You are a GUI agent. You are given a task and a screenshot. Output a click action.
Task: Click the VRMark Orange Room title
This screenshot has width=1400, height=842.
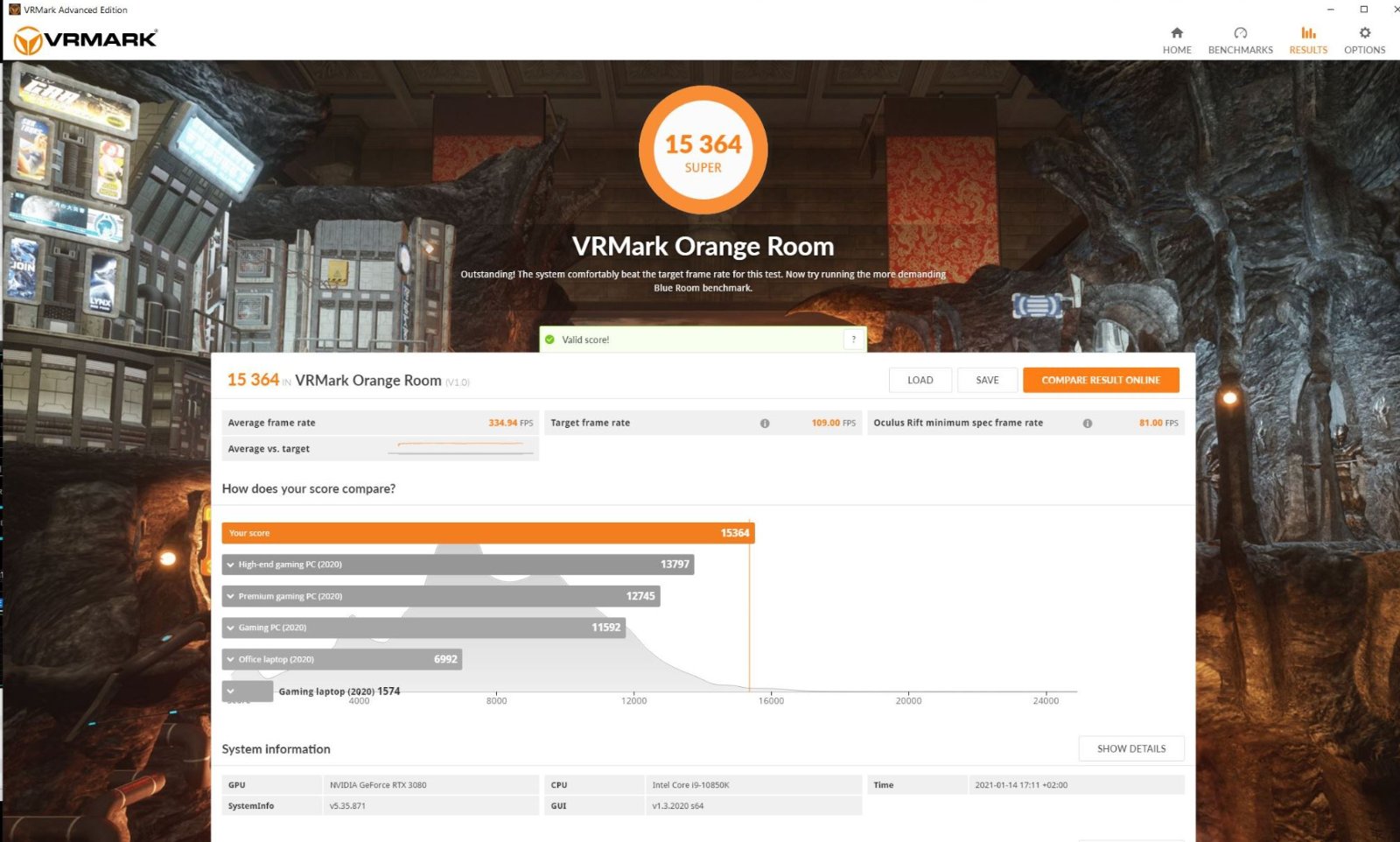coord(703,246)
